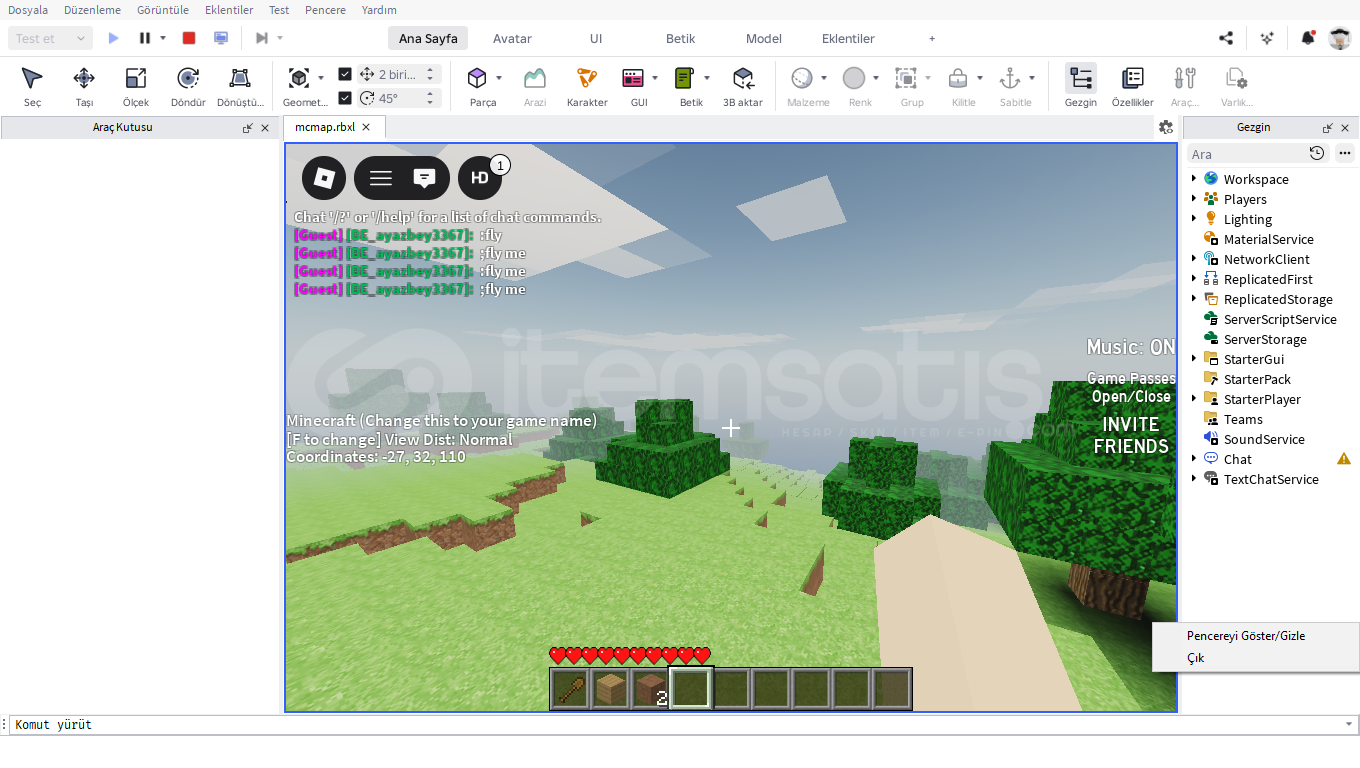Expand the TextChatService node
The height and width of the screenshot is (768, 1360).
click(x=1194, y=479)
